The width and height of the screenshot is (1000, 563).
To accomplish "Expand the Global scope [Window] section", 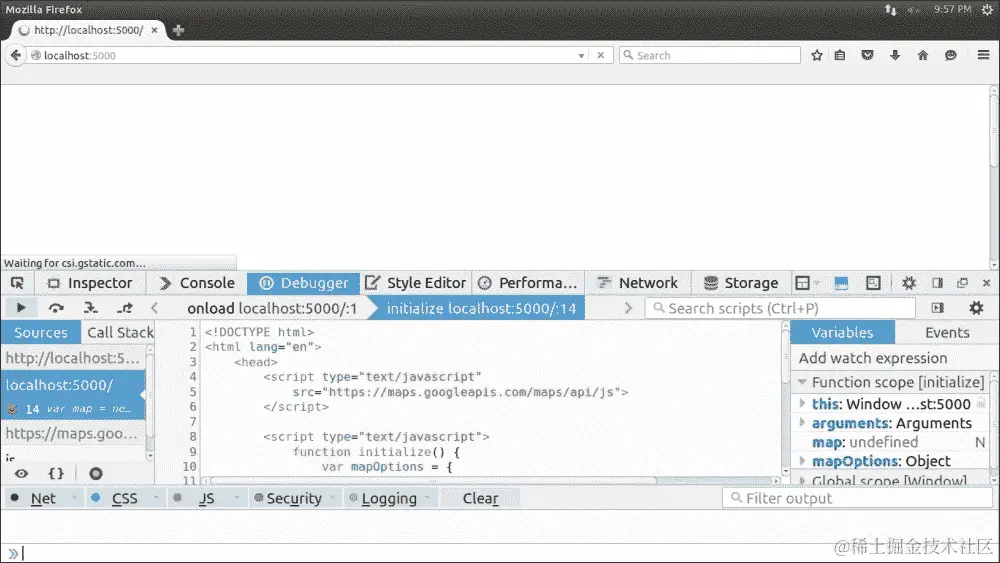I will point(802,479).
